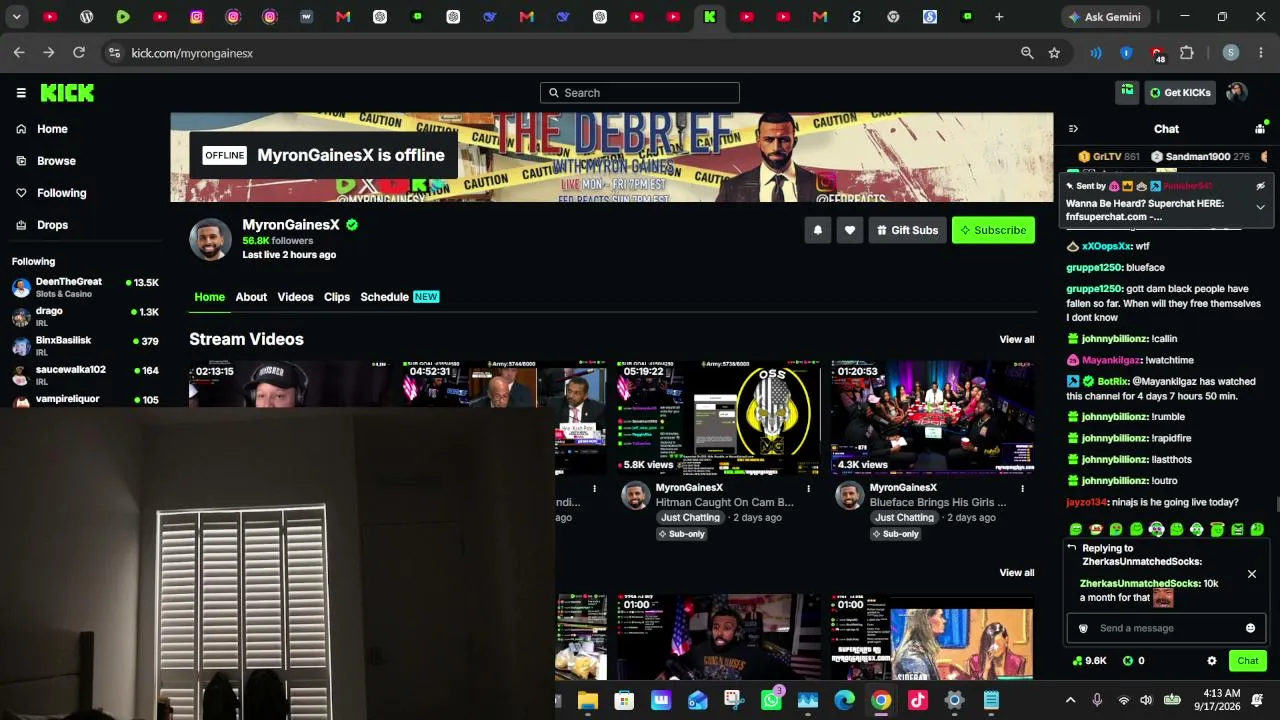
Task: Open the 01:20:53 stream video thumbnail
Action: (x=933, y=417)
